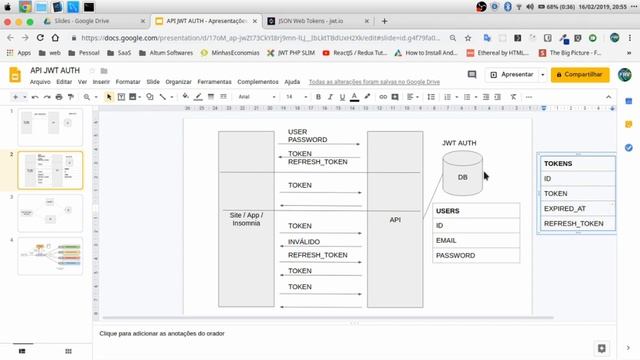
Task: Click the increase indent icon
Action: tap(498, 97)
